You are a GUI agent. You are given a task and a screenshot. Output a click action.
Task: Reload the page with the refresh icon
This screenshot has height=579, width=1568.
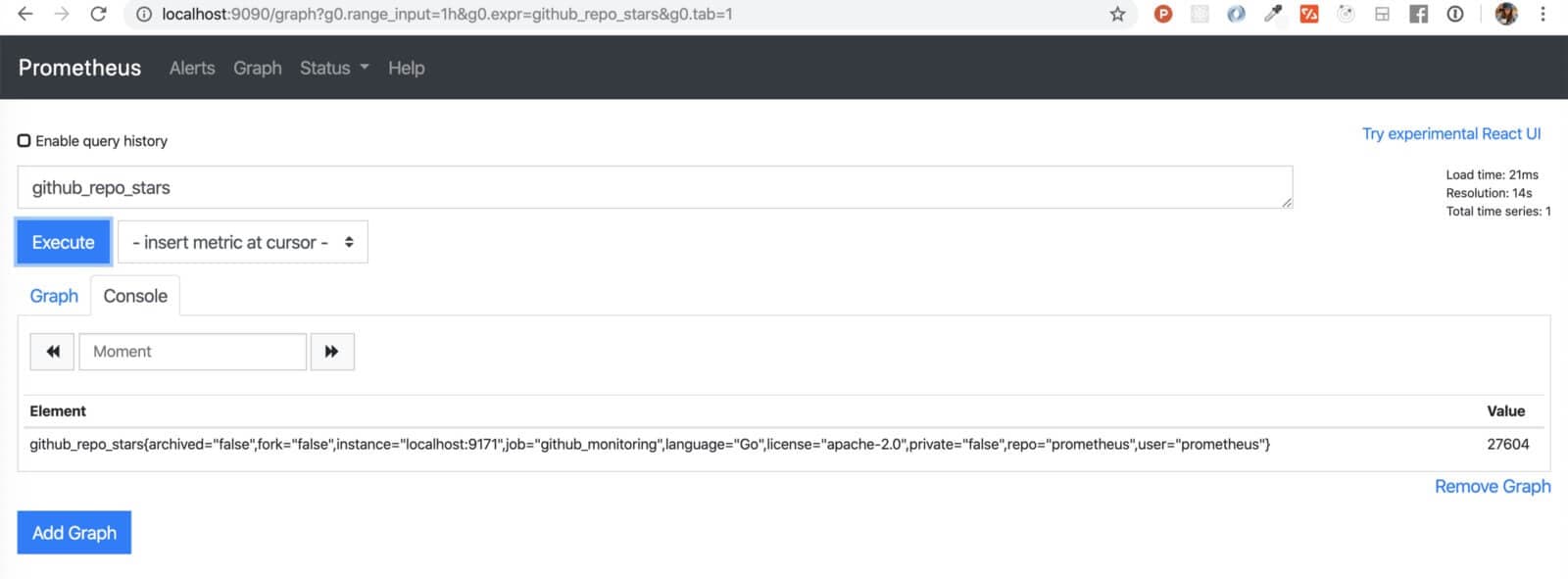(x=98, y=14)
